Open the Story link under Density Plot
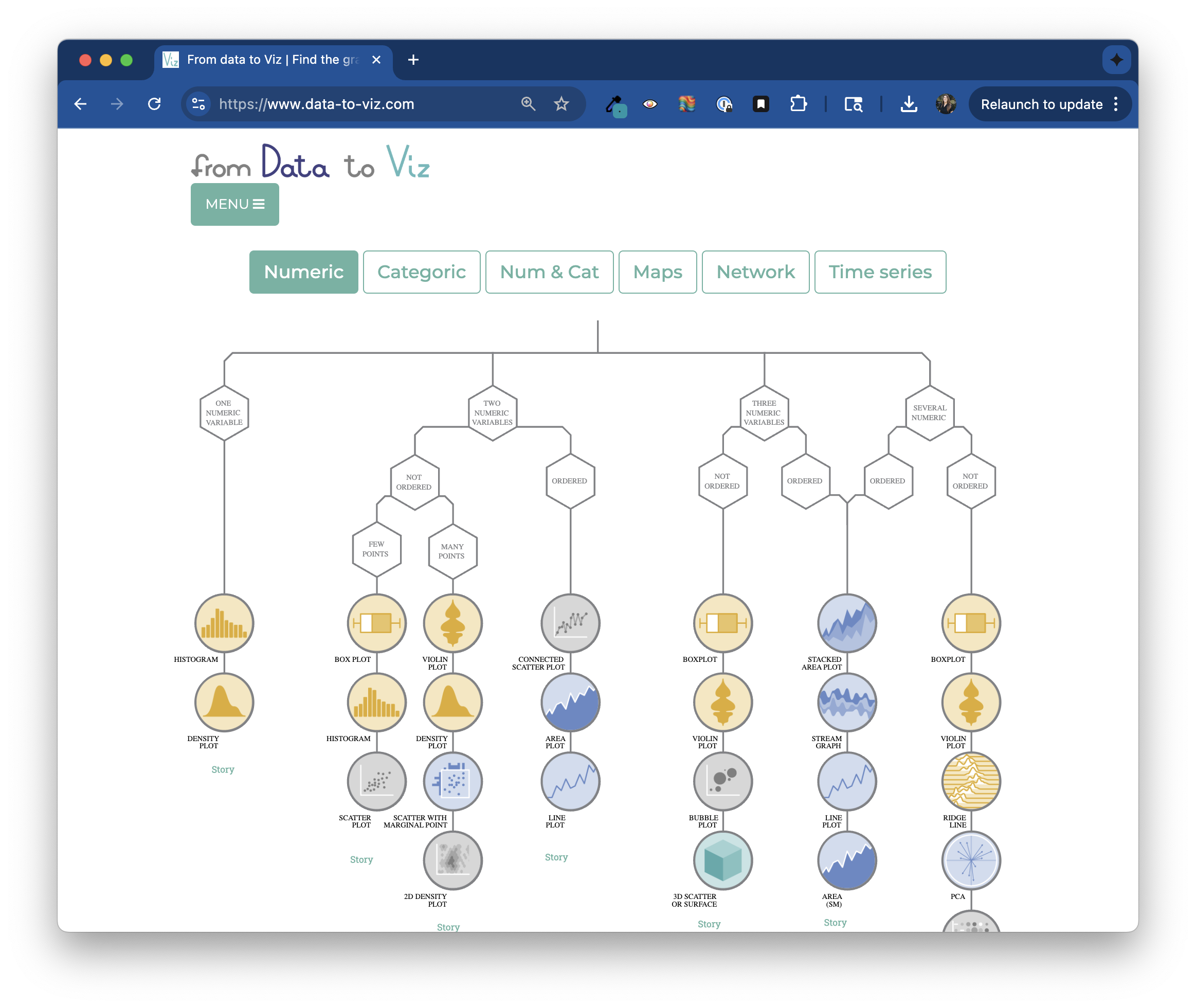Viewport: 1196px width, 1008px height. [223, 769]
